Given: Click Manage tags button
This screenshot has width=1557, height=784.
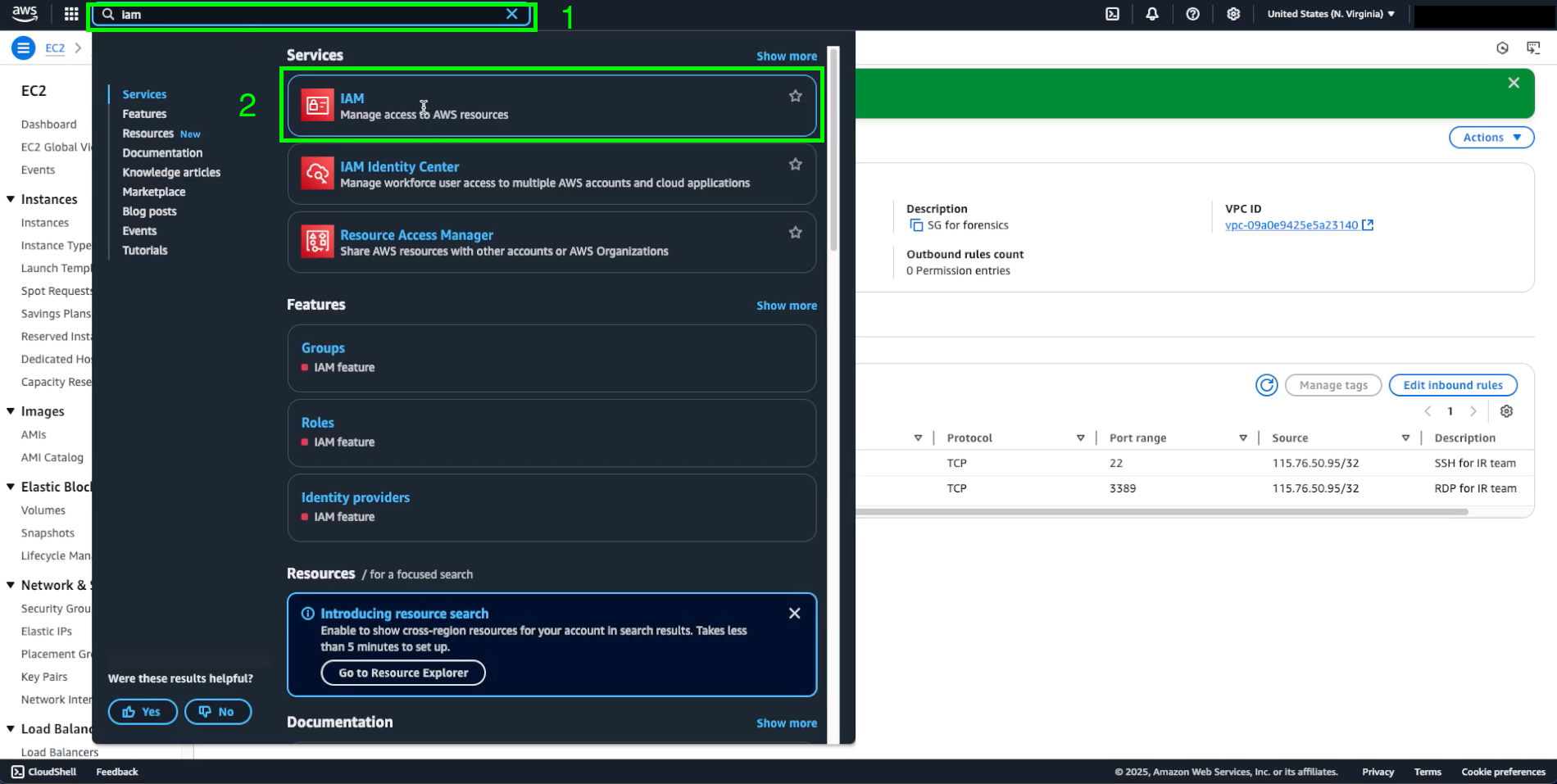Looking at the screenshot, I should [x=1333, y=385].
